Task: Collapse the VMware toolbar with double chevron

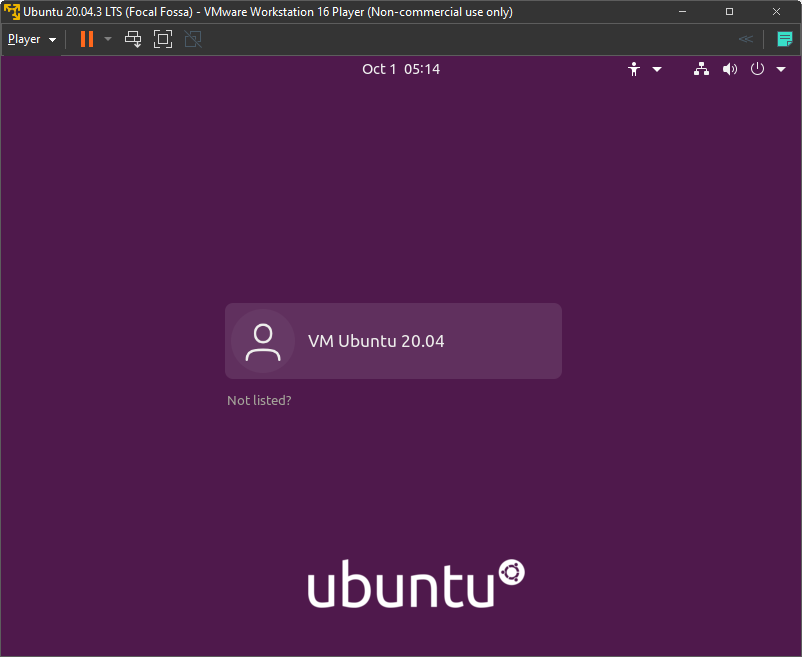Action: (746, 39)
